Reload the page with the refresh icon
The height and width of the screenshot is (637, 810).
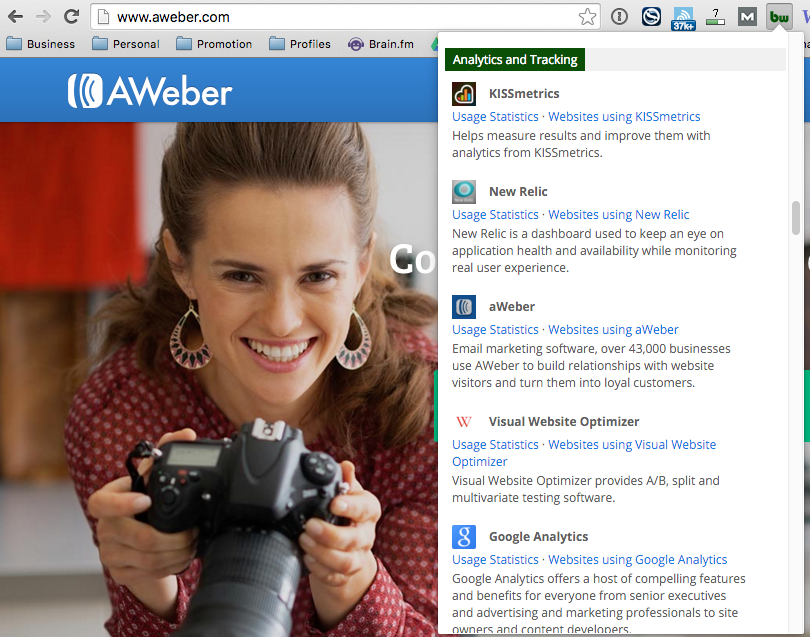pyautogui.click(x=71, y=17)
